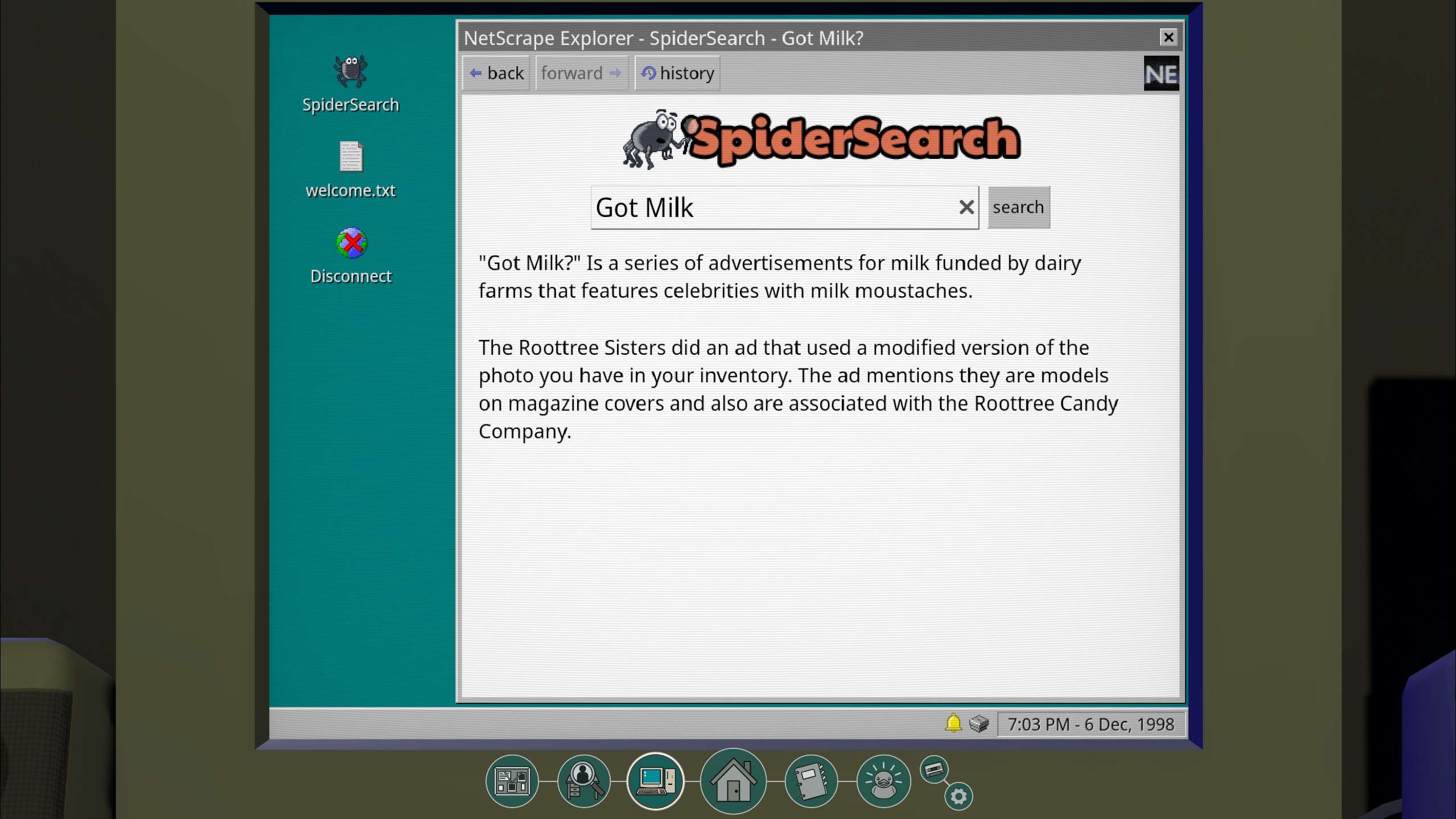This screenshot has height=819, width=1456.
Task: Click the forward navigation button
Action: coord(581,73)
